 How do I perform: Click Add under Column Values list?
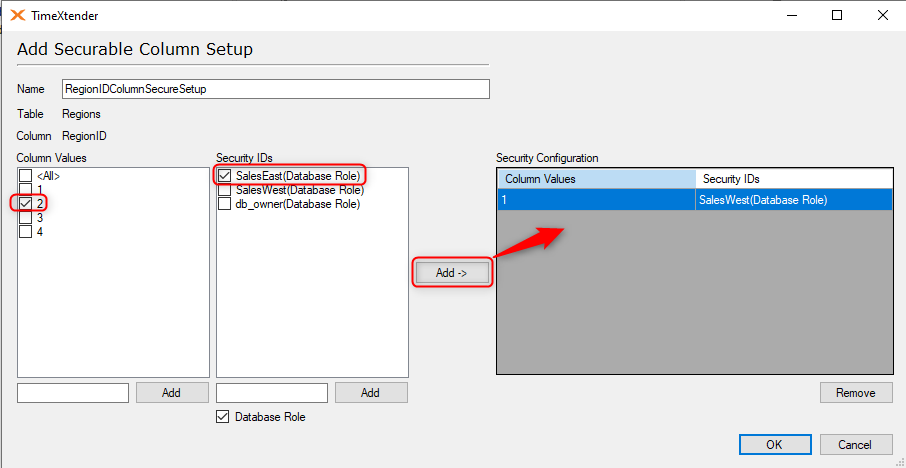click(x=172, y=392)
